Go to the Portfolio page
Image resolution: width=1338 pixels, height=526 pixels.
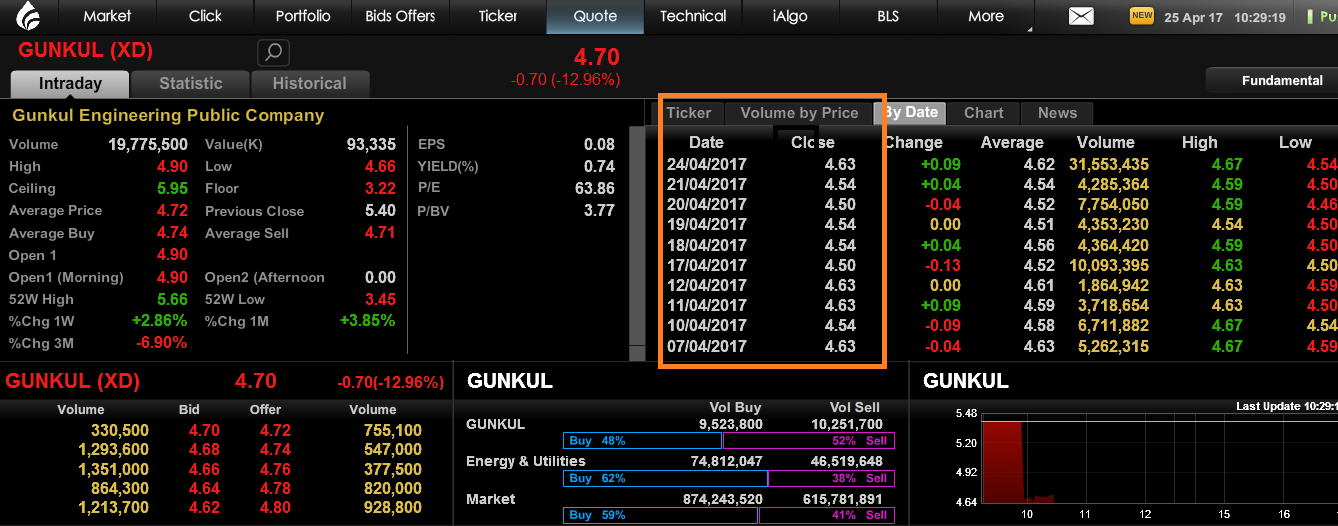pos(303,16)
